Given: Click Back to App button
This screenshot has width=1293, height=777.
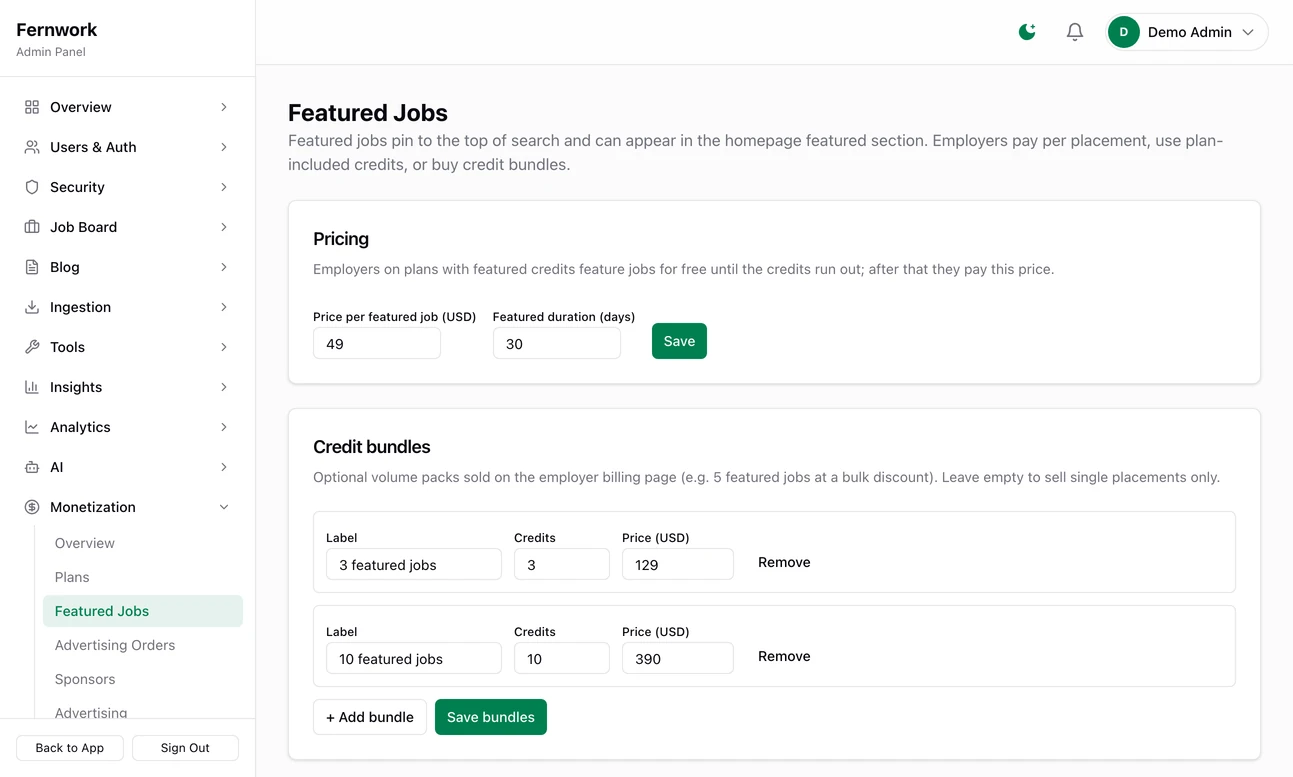Looking at the screenshot, I should [70, 748].
